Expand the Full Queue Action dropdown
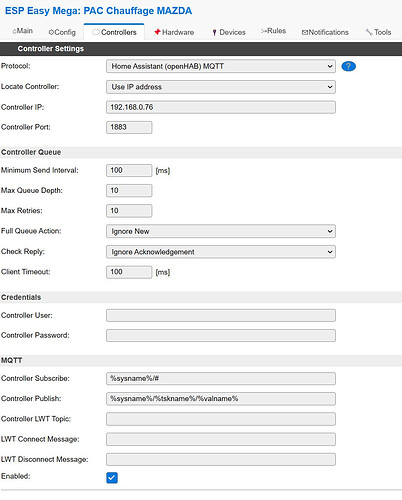The image size is (402, 500). [x=221, y=231]
